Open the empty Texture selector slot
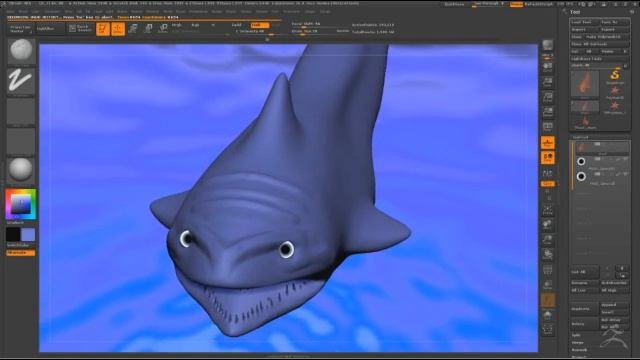This screenshot has width=640, height=360. 21,141
